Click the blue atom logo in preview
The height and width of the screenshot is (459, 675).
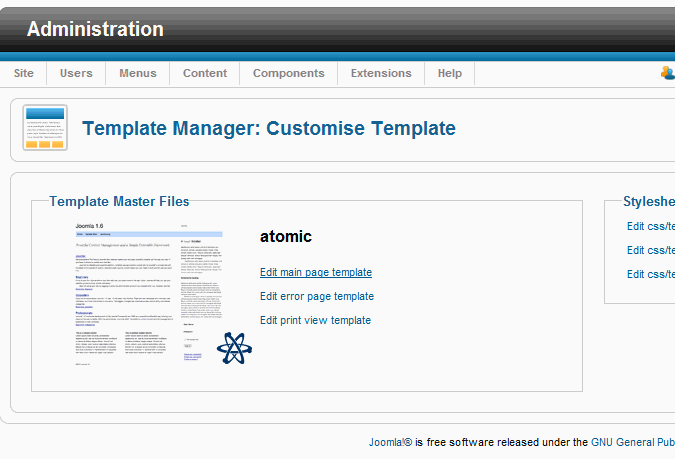232,348
